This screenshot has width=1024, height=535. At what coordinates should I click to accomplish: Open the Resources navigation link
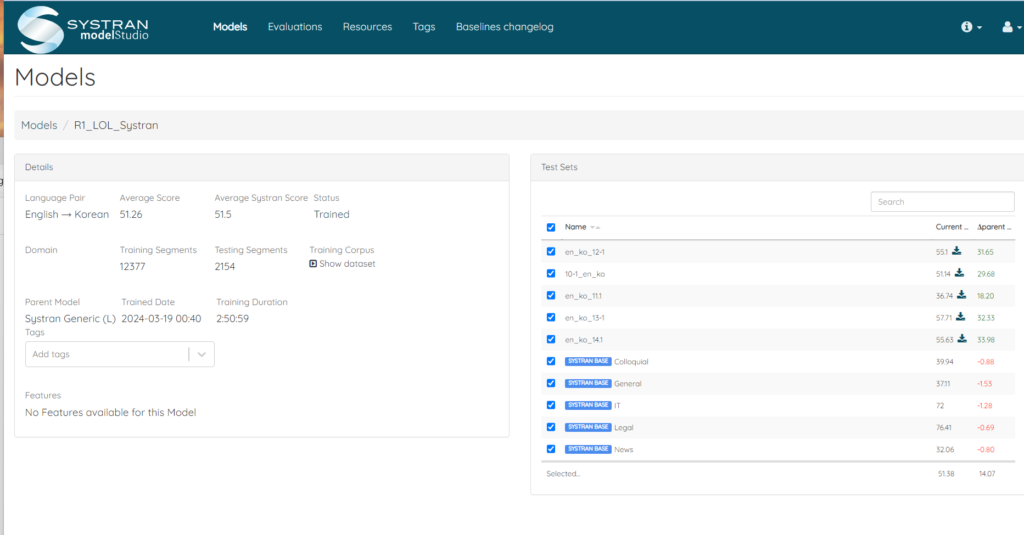point(367,27)
